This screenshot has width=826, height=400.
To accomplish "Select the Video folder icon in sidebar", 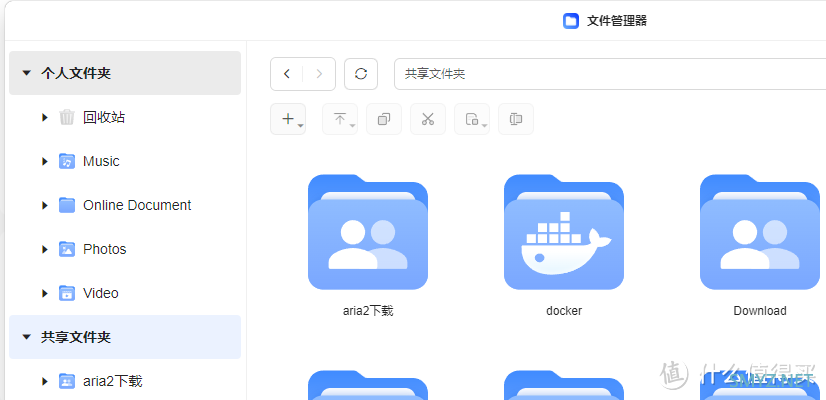I will (x=67, y=293).
